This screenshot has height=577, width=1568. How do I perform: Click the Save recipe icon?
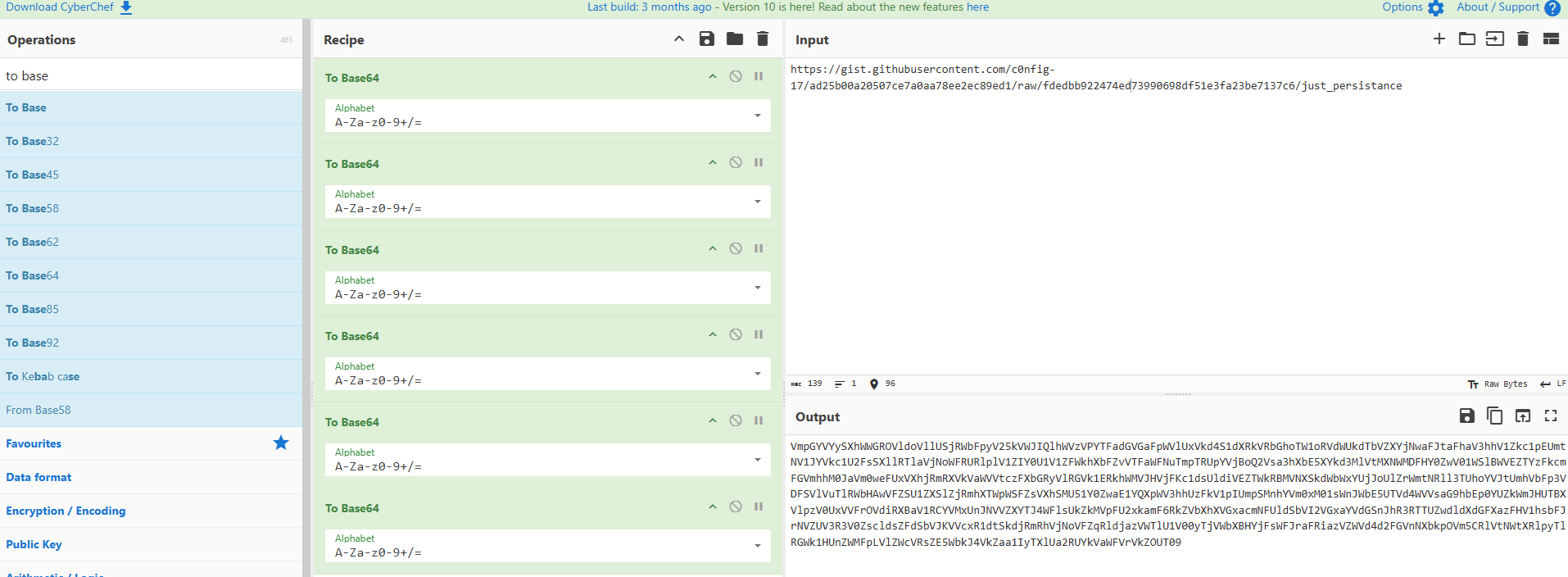[706, 39]
